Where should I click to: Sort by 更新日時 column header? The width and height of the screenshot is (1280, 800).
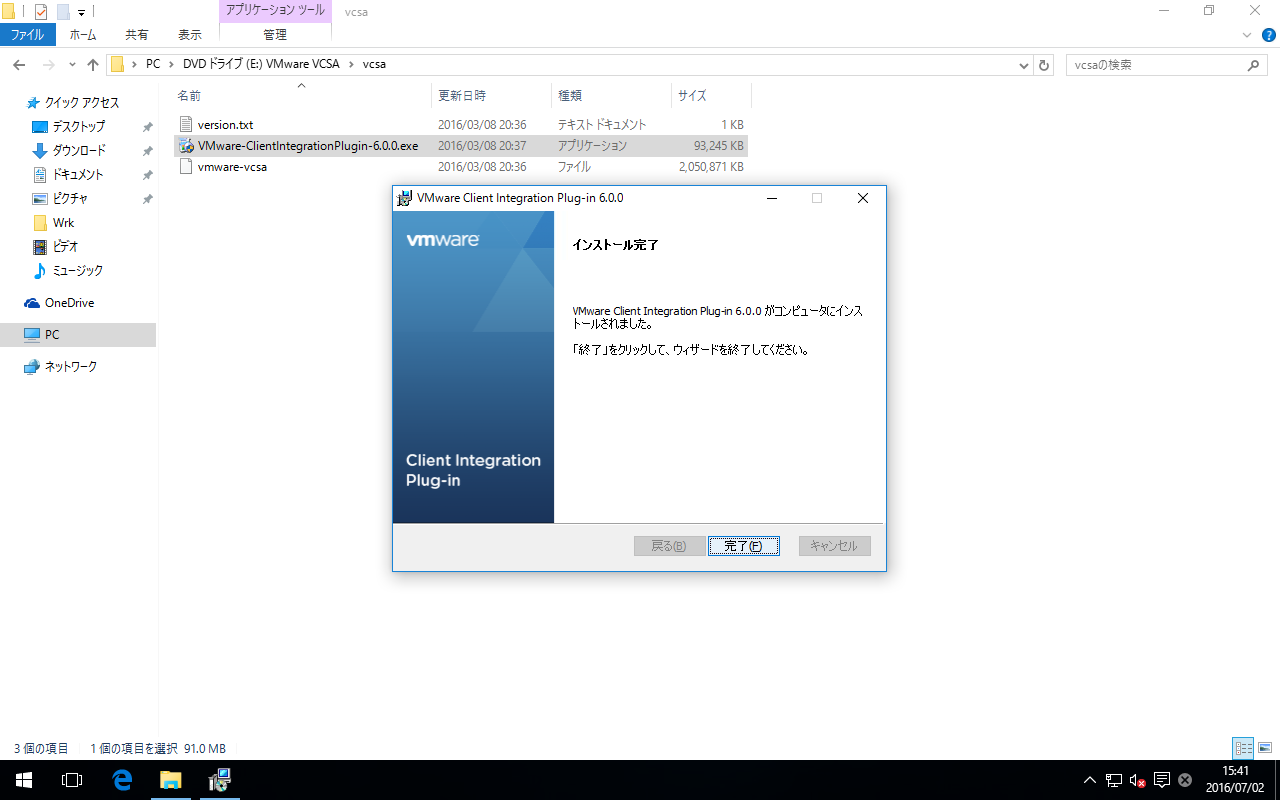point(492,96)
